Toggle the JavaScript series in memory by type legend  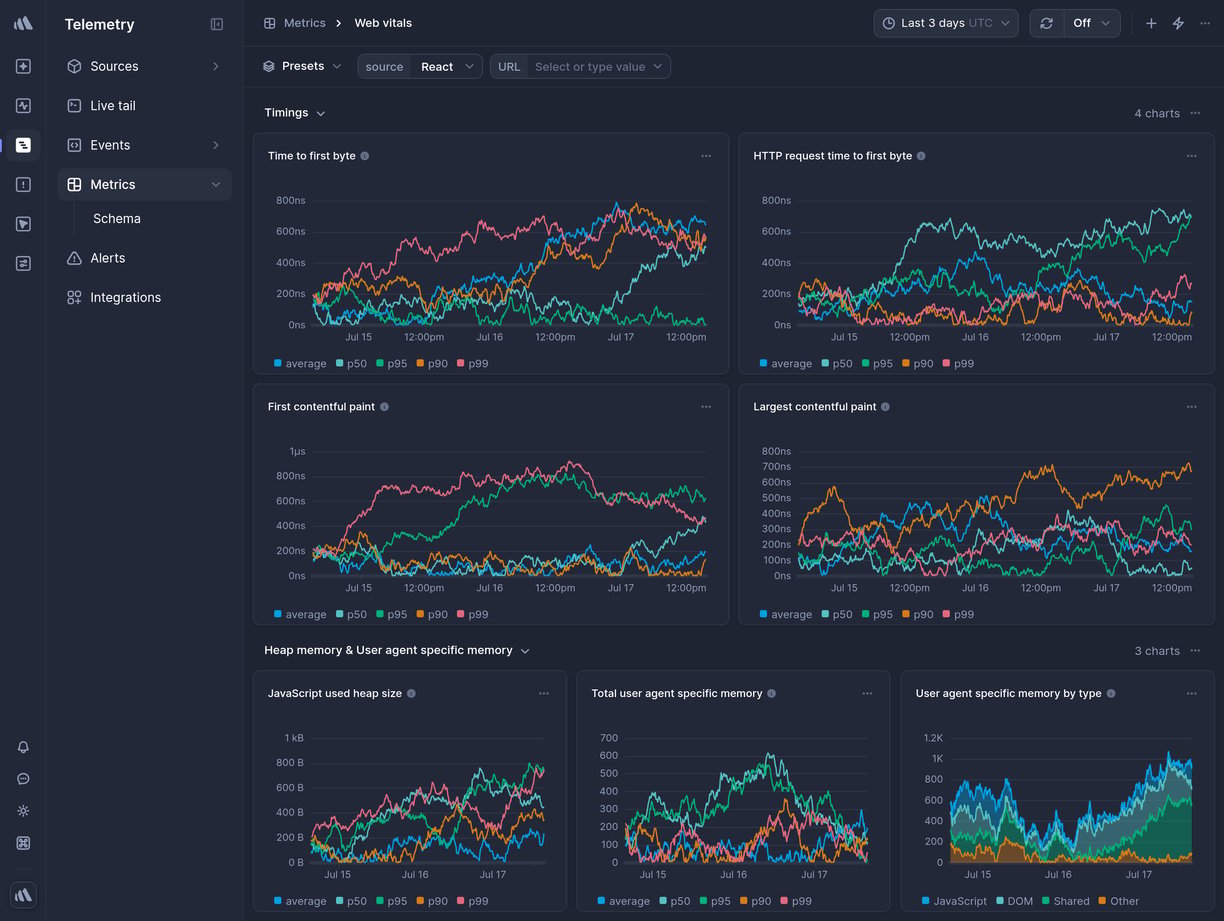(954, 901)
